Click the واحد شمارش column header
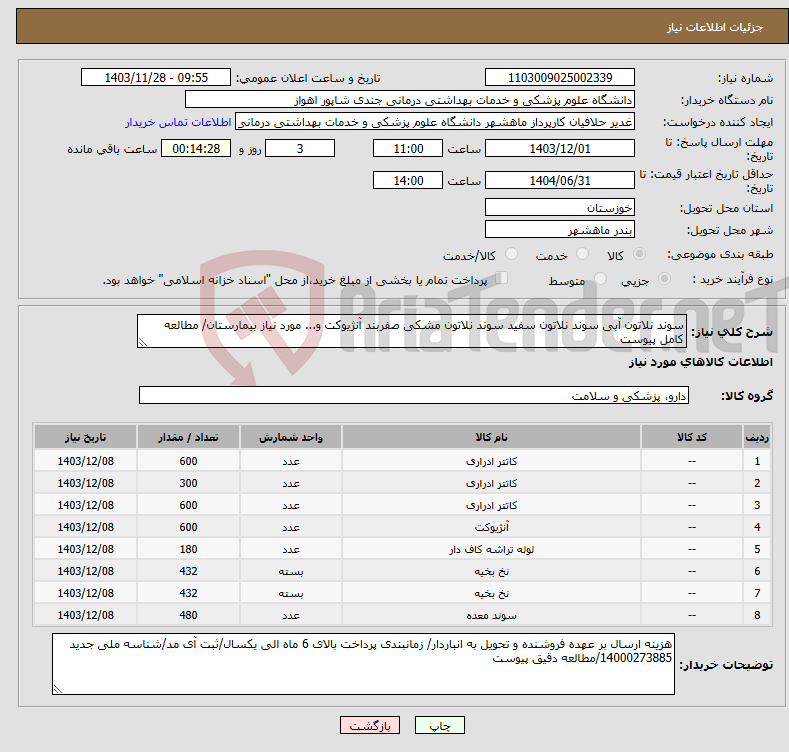 click(x=291, y=437)
